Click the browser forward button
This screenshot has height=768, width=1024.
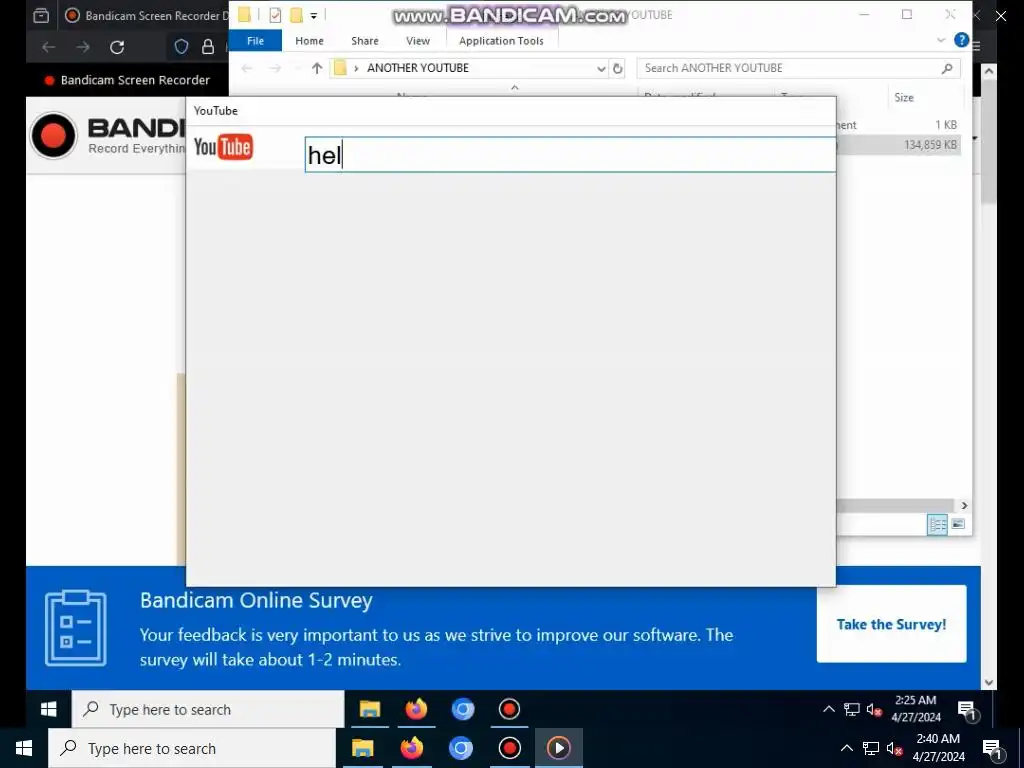click(x=82, y=47)
